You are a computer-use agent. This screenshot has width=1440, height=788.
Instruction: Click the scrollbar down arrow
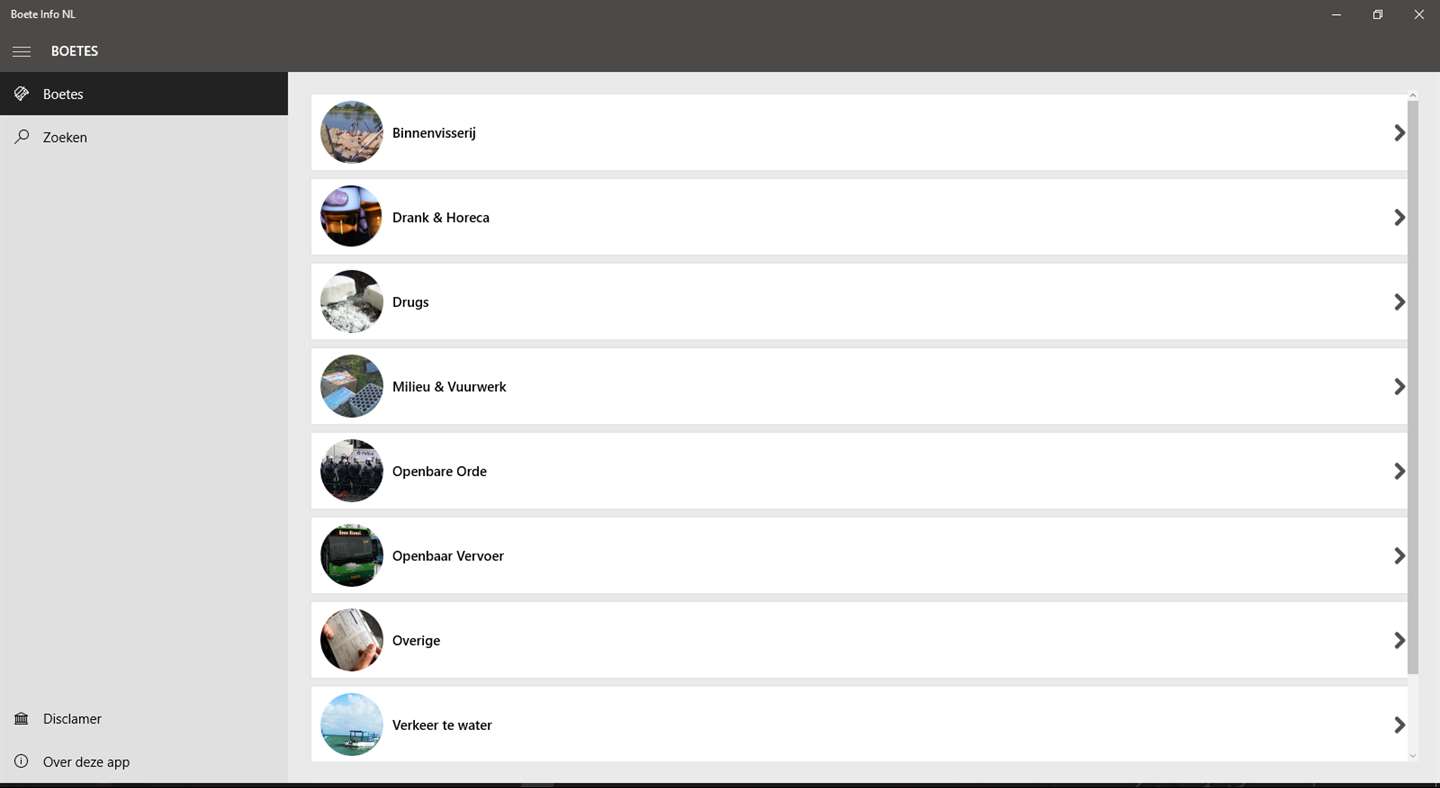1413,756
